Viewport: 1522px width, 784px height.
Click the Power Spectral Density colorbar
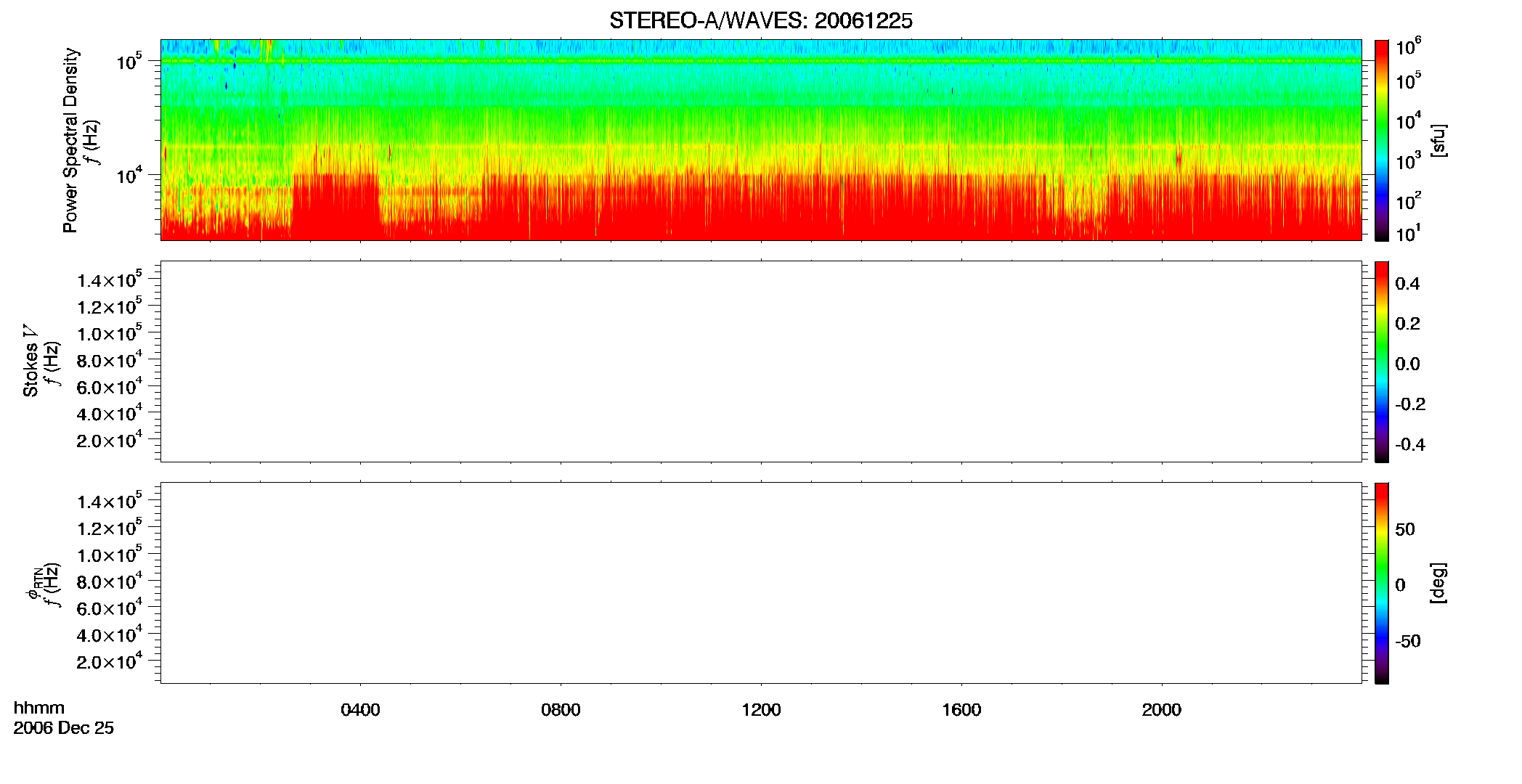click(x=1381, y=140)
